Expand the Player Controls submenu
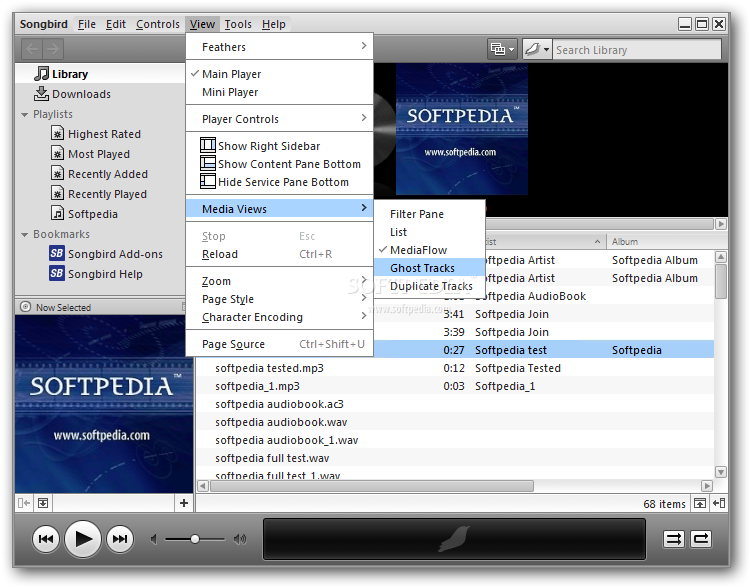The height and width of the screenshot is (588, 751). tap(279, 119)
